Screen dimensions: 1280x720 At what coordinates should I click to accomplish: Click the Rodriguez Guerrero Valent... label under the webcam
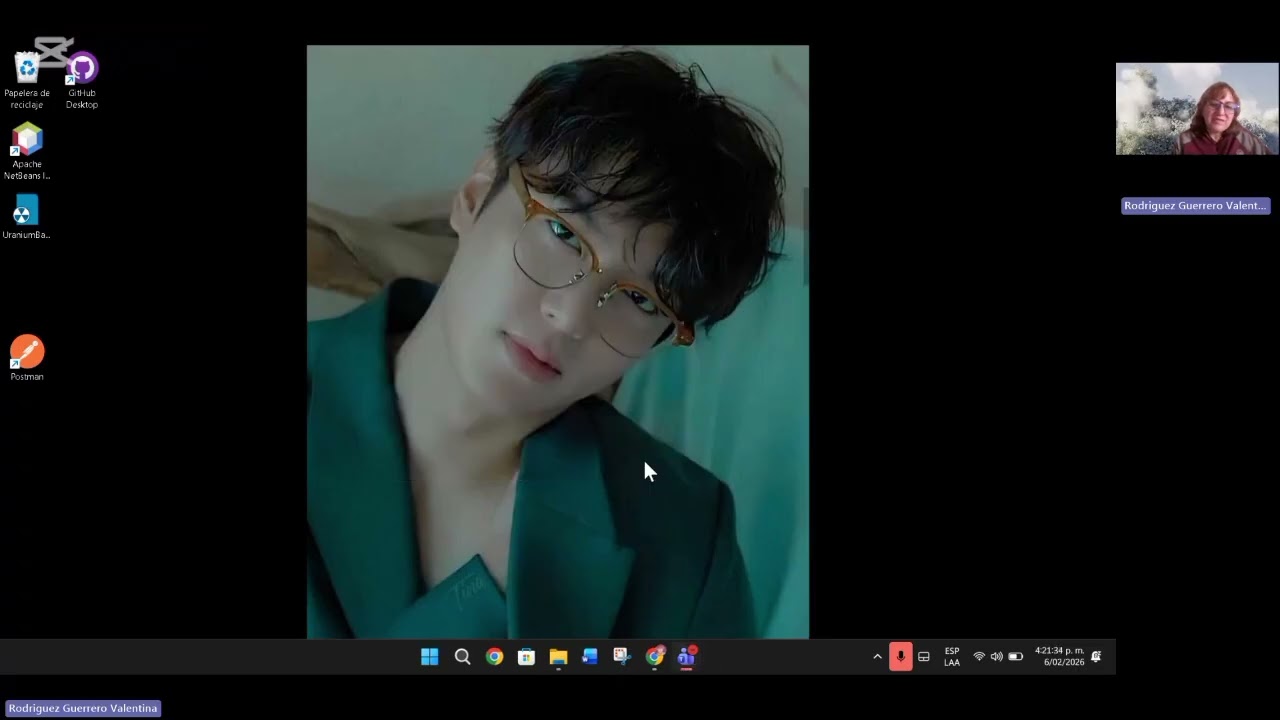pyautogui.click(x=1196, y=206)
